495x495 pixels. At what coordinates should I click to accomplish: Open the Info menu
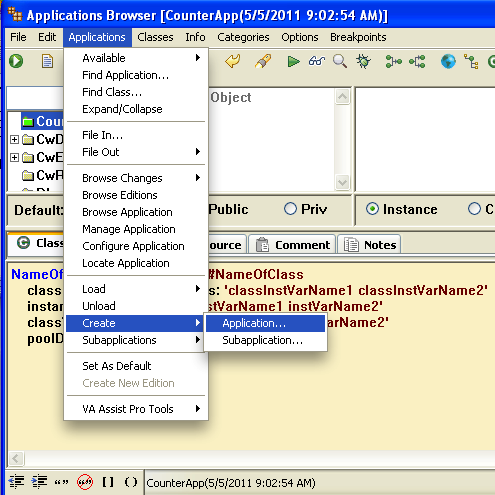tap(195, 37)
